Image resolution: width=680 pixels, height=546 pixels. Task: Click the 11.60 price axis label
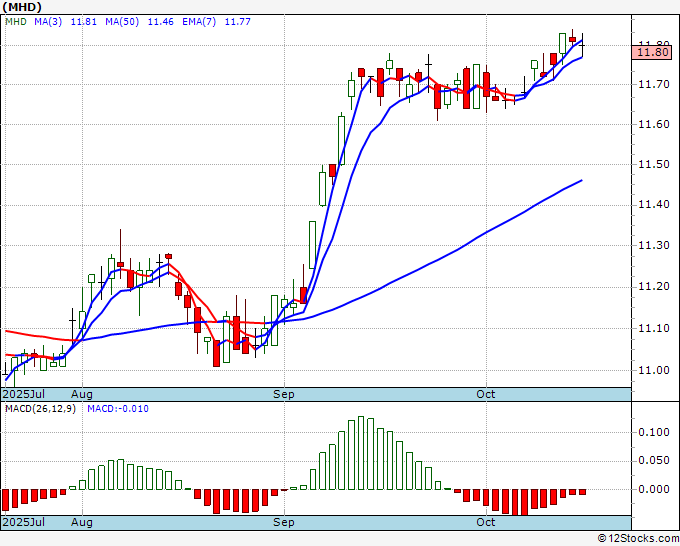point(654,124)
